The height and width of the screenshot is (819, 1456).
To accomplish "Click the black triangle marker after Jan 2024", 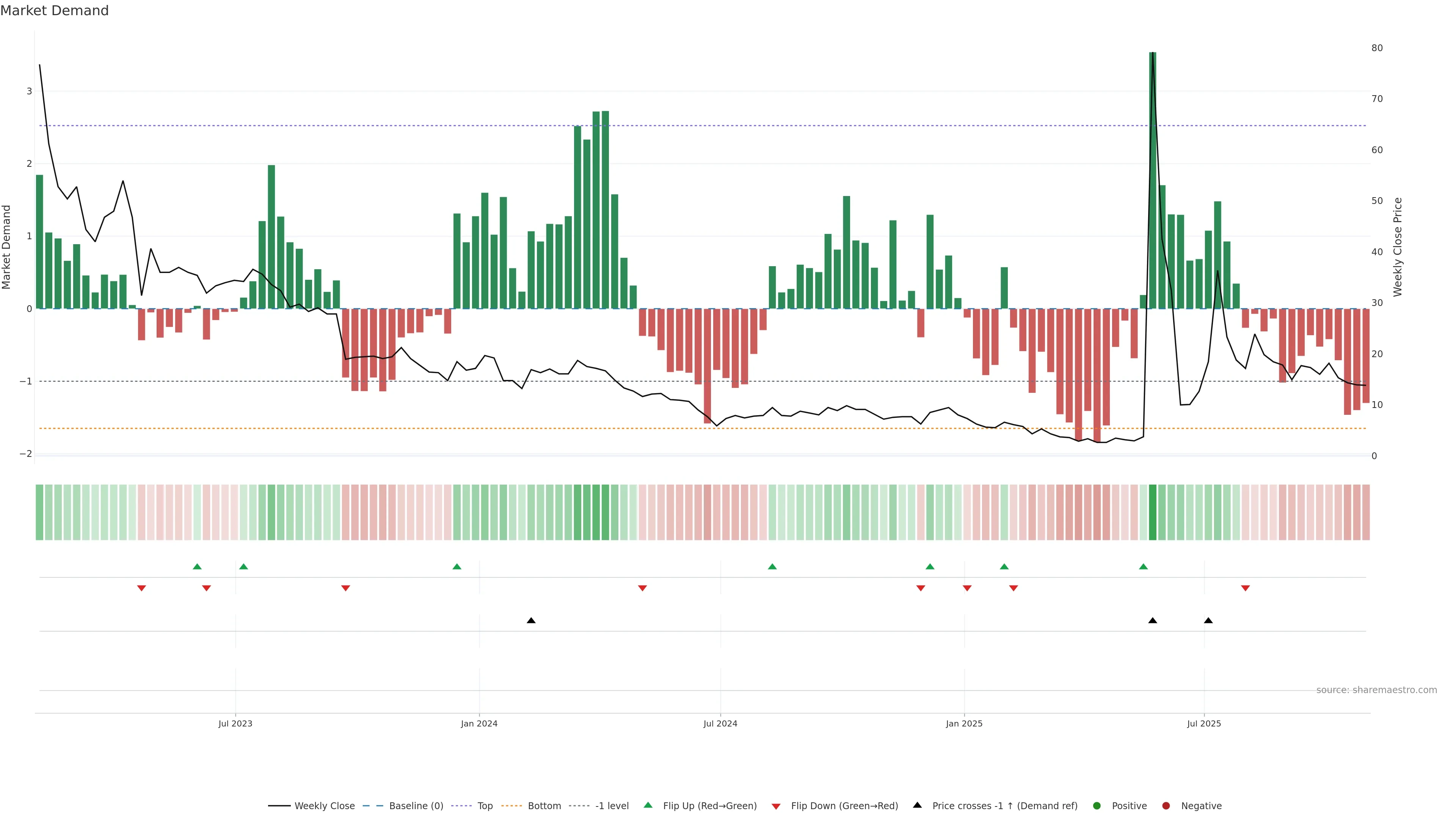I will [531, 621].
